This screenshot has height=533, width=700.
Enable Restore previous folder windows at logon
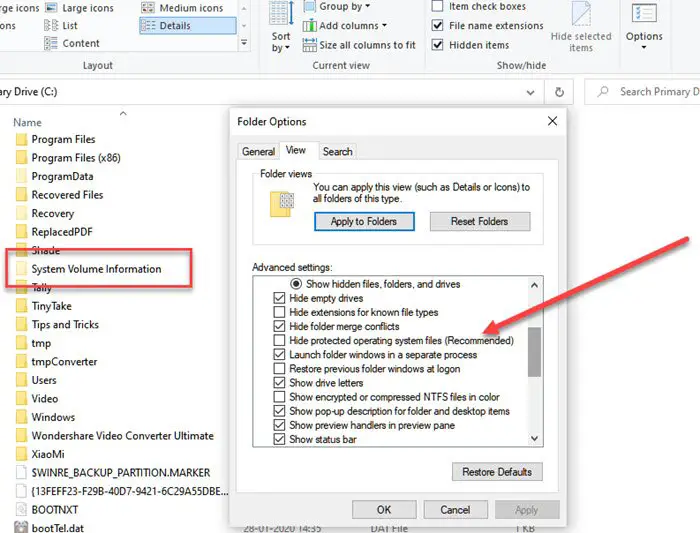(x=279, y=369)
